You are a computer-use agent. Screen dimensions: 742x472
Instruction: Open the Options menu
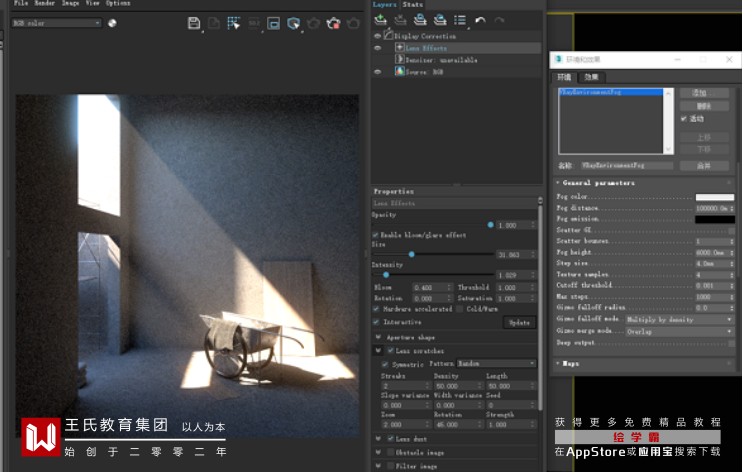click(118, 3)
